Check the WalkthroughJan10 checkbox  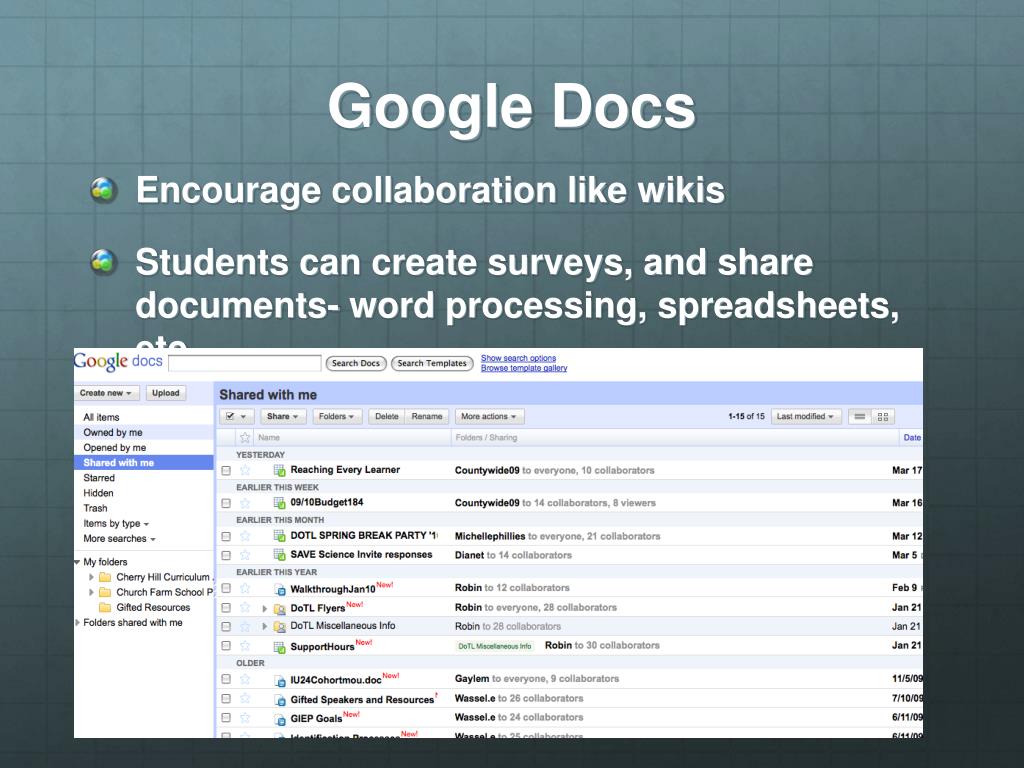[226, 588]
